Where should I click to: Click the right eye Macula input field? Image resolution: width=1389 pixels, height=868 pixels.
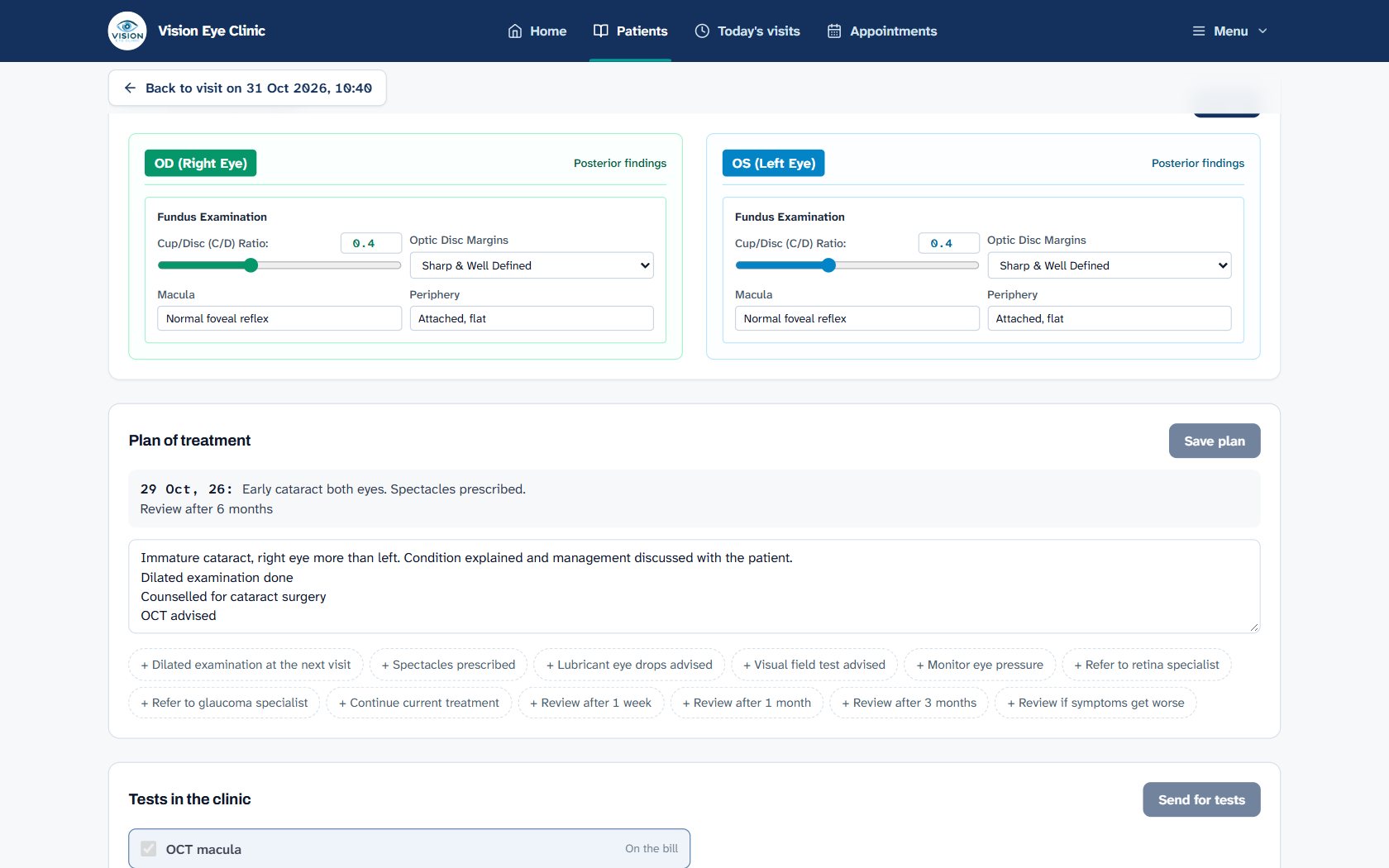(279, 318)
